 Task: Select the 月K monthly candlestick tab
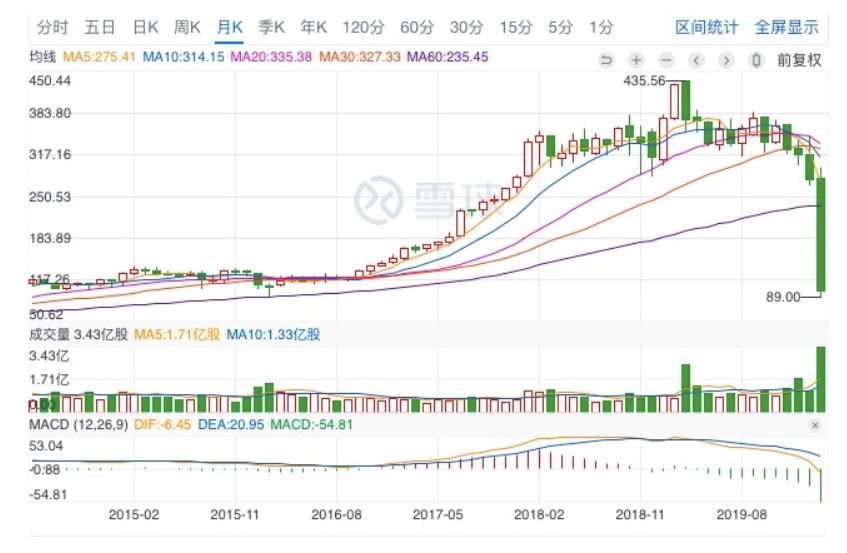(229, 27)
